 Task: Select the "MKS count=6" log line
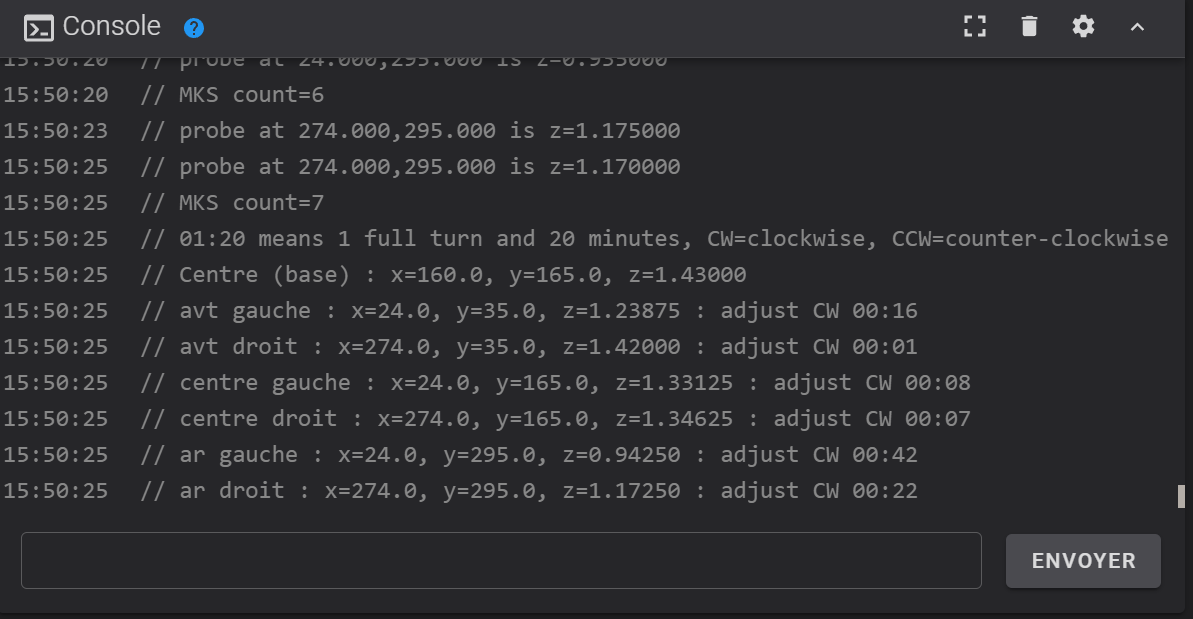pyautogui.click(x=251, y=95)
